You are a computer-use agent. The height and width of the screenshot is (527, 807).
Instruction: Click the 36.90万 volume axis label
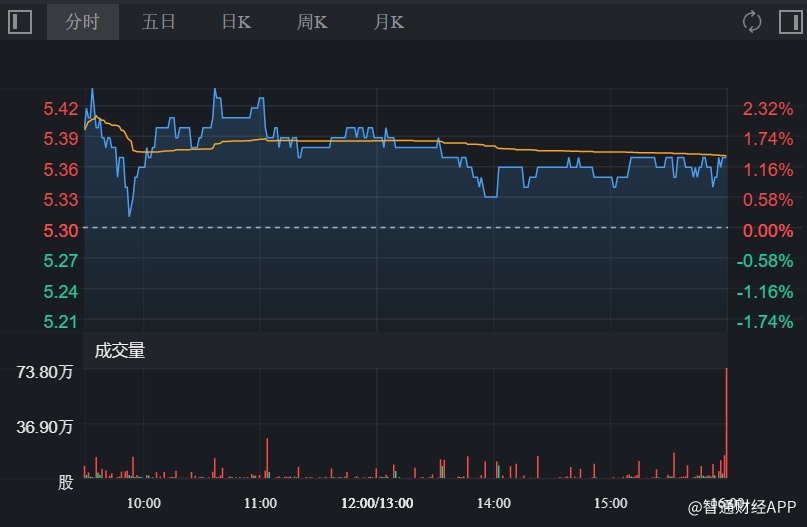click(x=45, y=427)
